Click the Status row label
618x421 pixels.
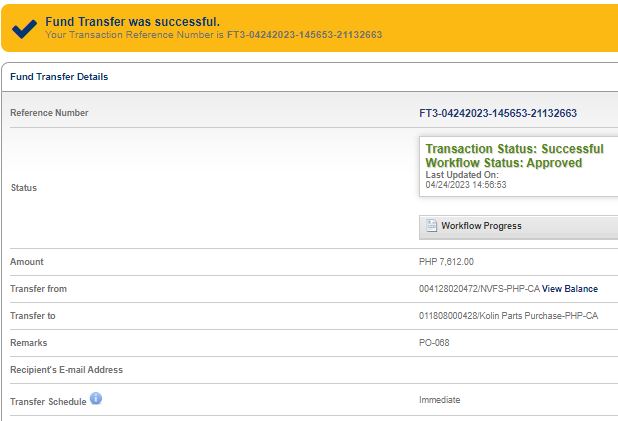click(24, 187)
